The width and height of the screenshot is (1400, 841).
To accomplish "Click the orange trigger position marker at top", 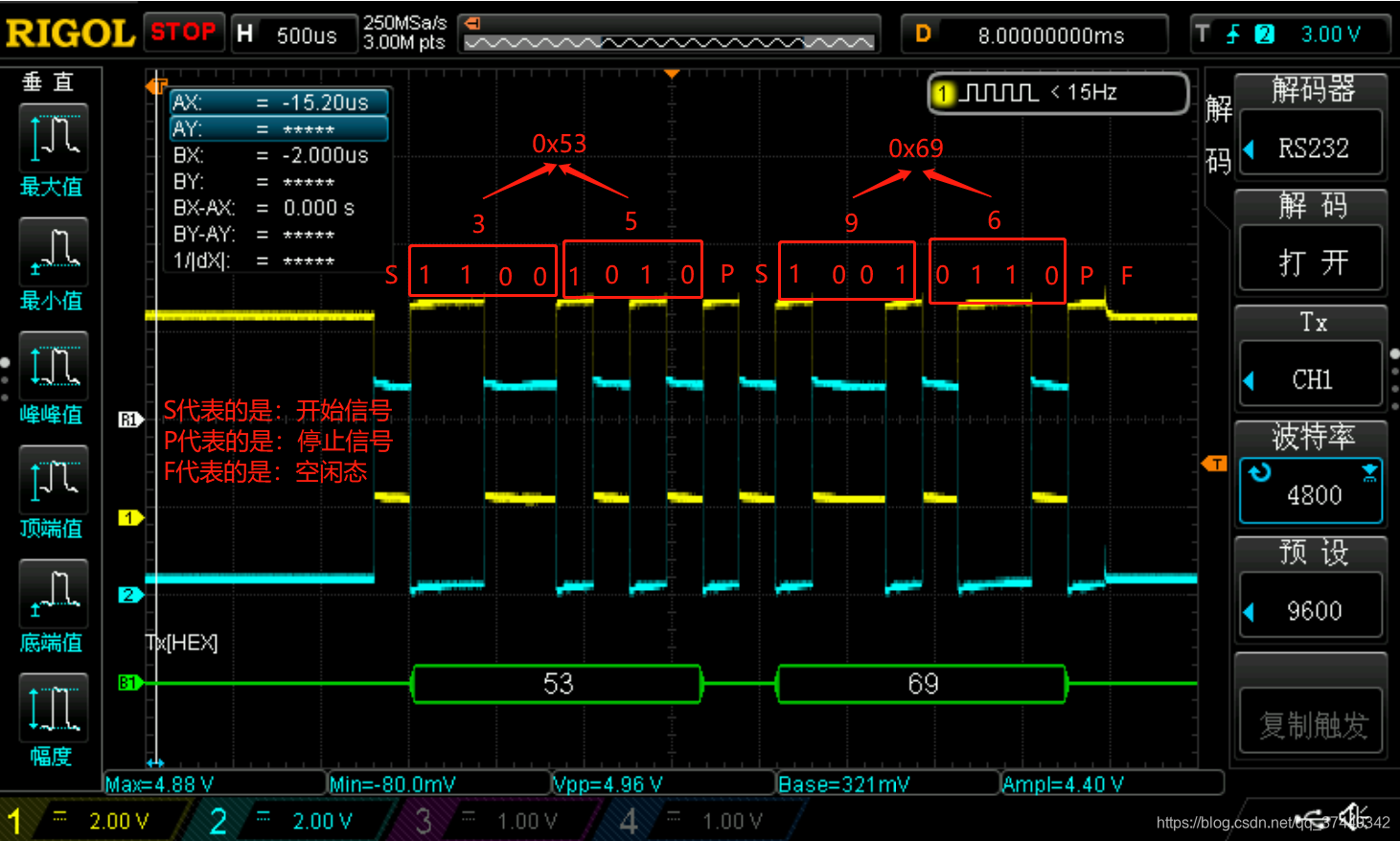I will (x=672, y=74).
